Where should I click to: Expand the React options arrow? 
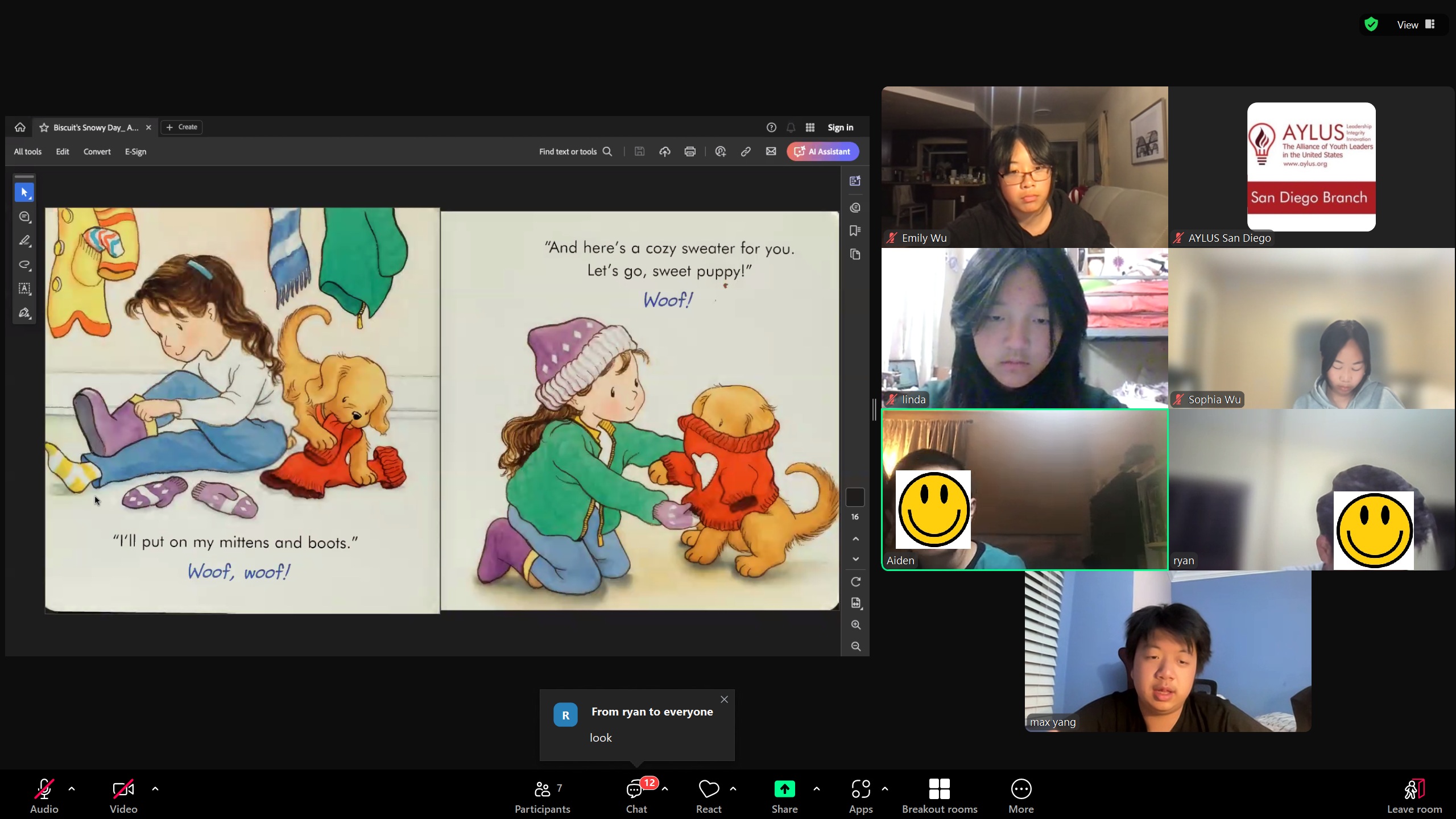pyautogui.click(x=733, y=789)
